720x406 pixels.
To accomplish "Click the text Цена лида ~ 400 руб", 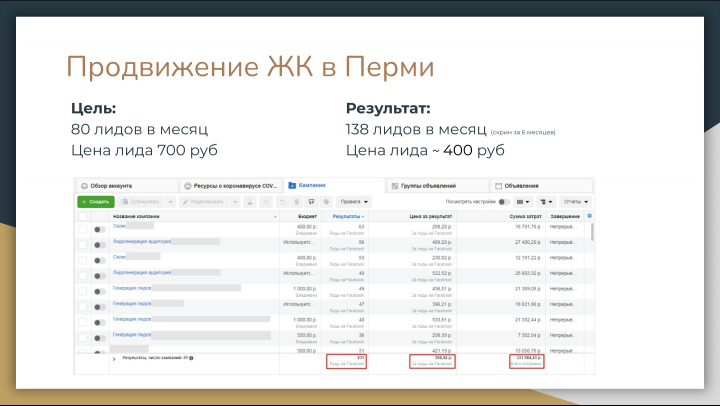I will 425,150.
